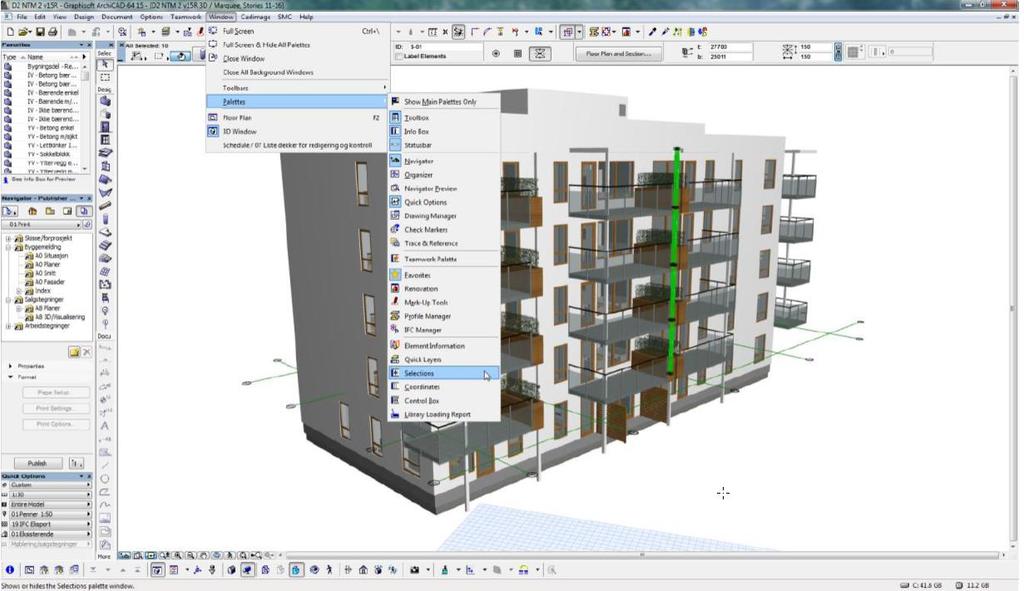Viewport: 1024px width, 591px height.
Task: Toggle the Statusbar palette
Action: click(x=444, y=145)
